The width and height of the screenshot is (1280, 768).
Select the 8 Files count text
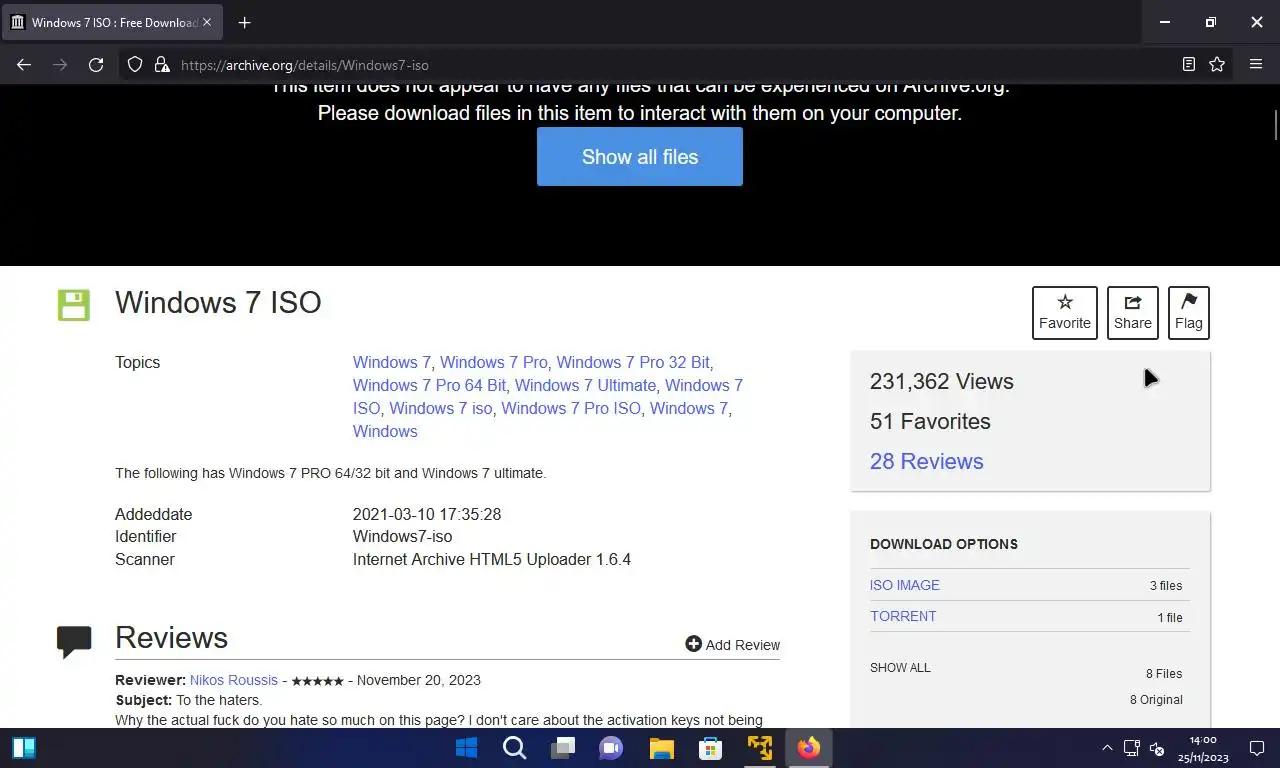click(1164, 674)
